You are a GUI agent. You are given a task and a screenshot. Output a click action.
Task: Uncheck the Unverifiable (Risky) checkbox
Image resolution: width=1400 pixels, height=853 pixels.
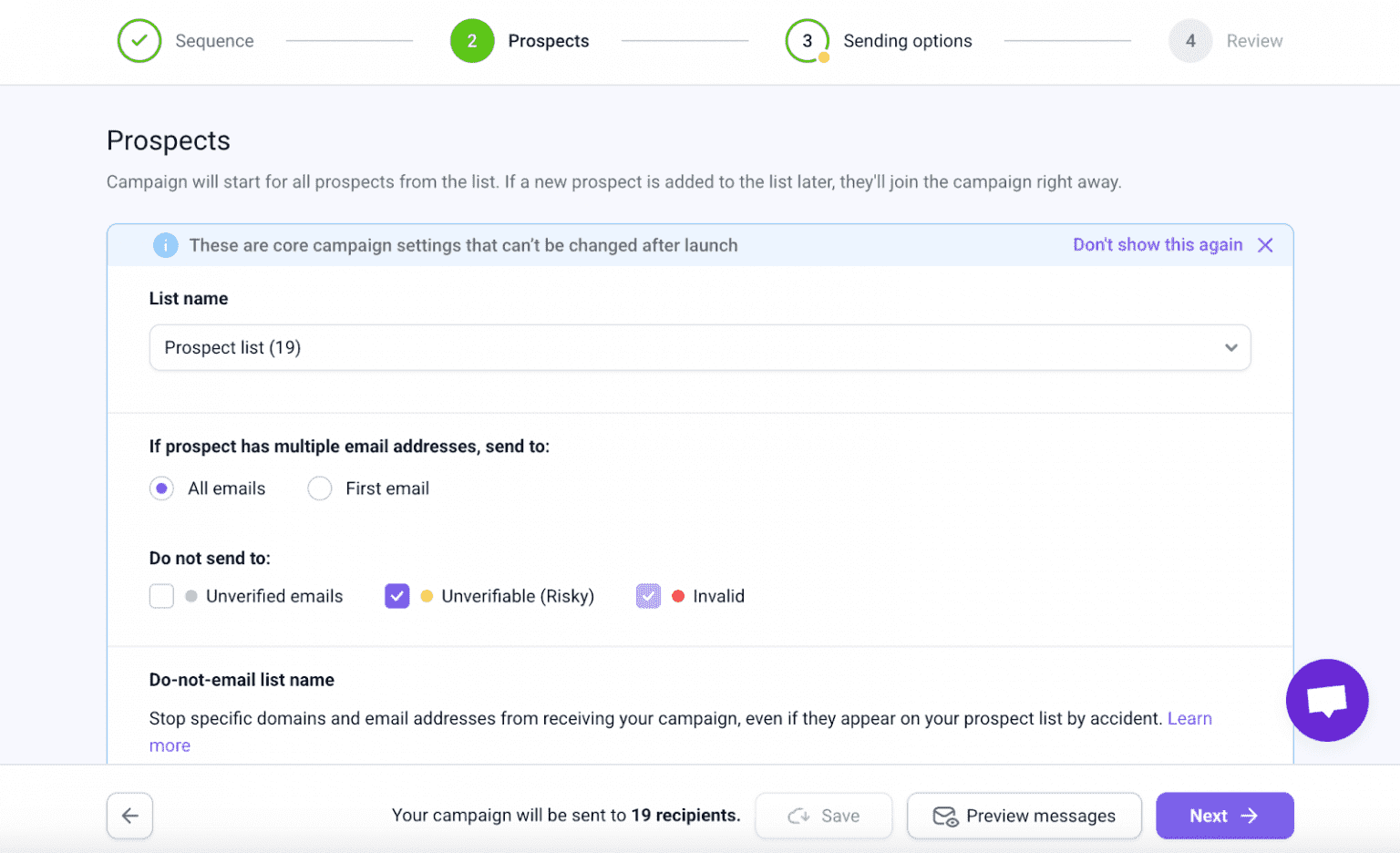(x=397, y=596)
